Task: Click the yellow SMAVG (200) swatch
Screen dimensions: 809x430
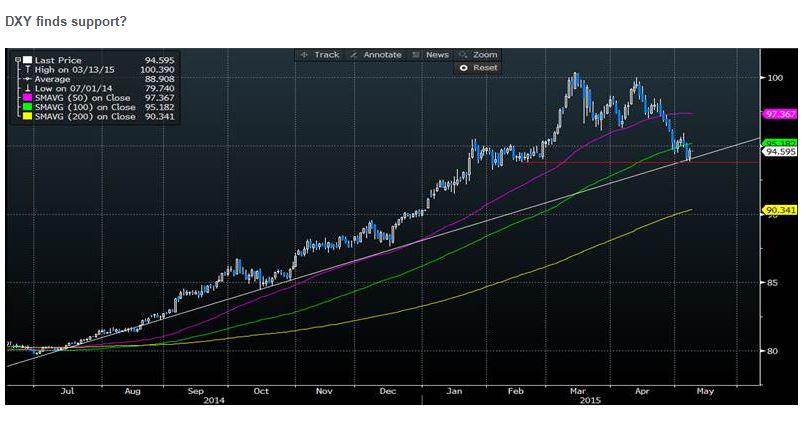Action: (x=27, y=117)
